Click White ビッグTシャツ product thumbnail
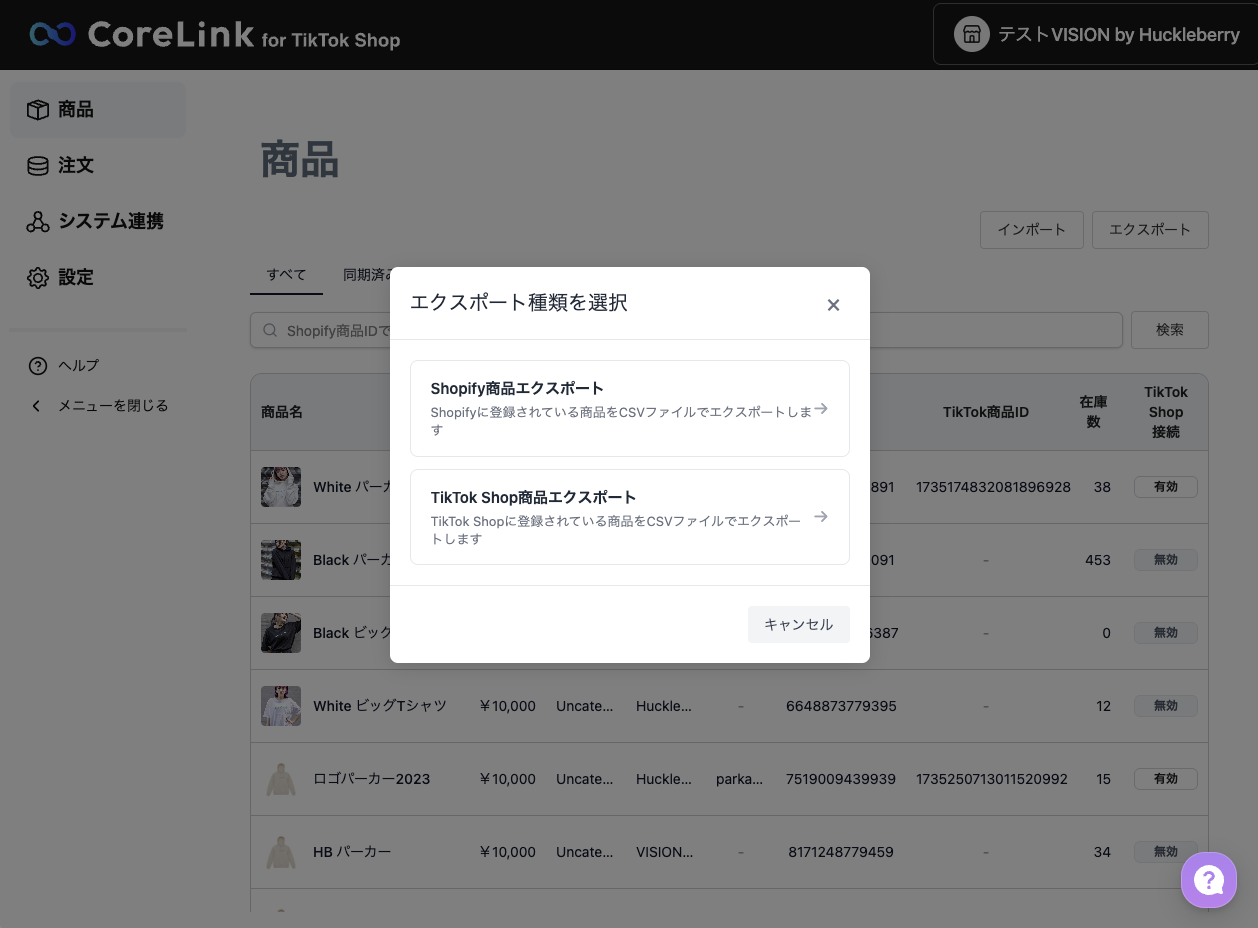The height and width of the screenshot is (928, 1258). click(281, 706)
